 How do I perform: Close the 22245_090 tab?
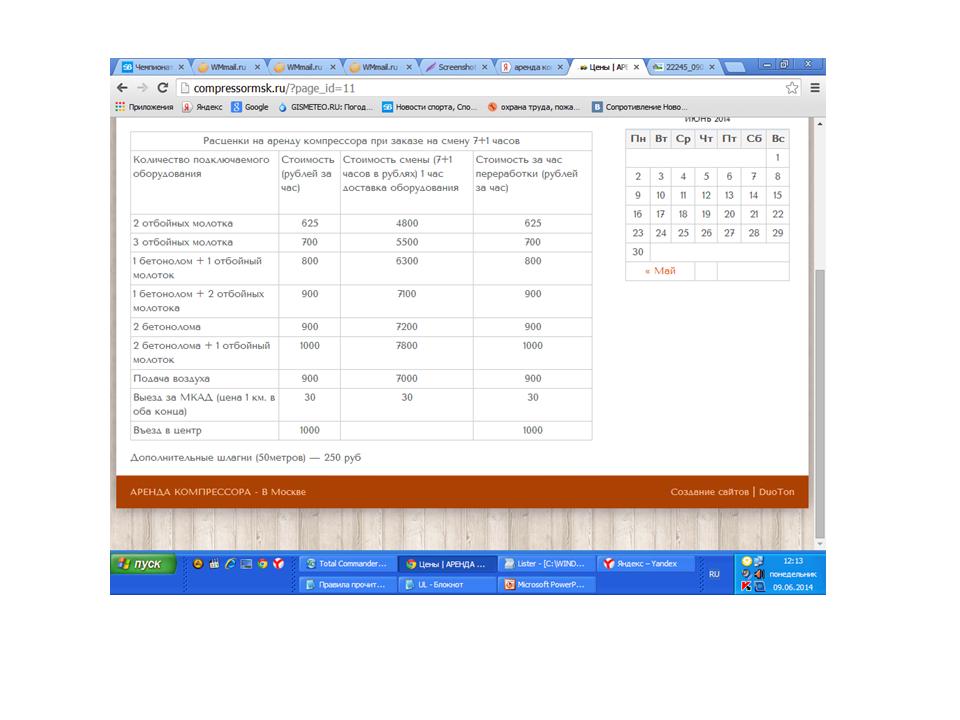(x=711, y=67)
